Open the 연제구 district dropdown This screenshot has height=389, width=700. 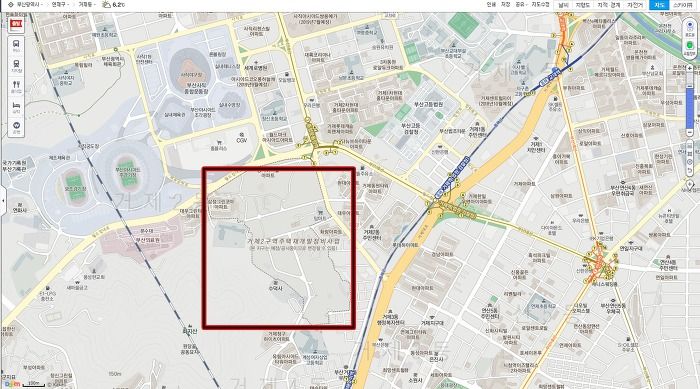pyautogui.click(x=60, y=4)
